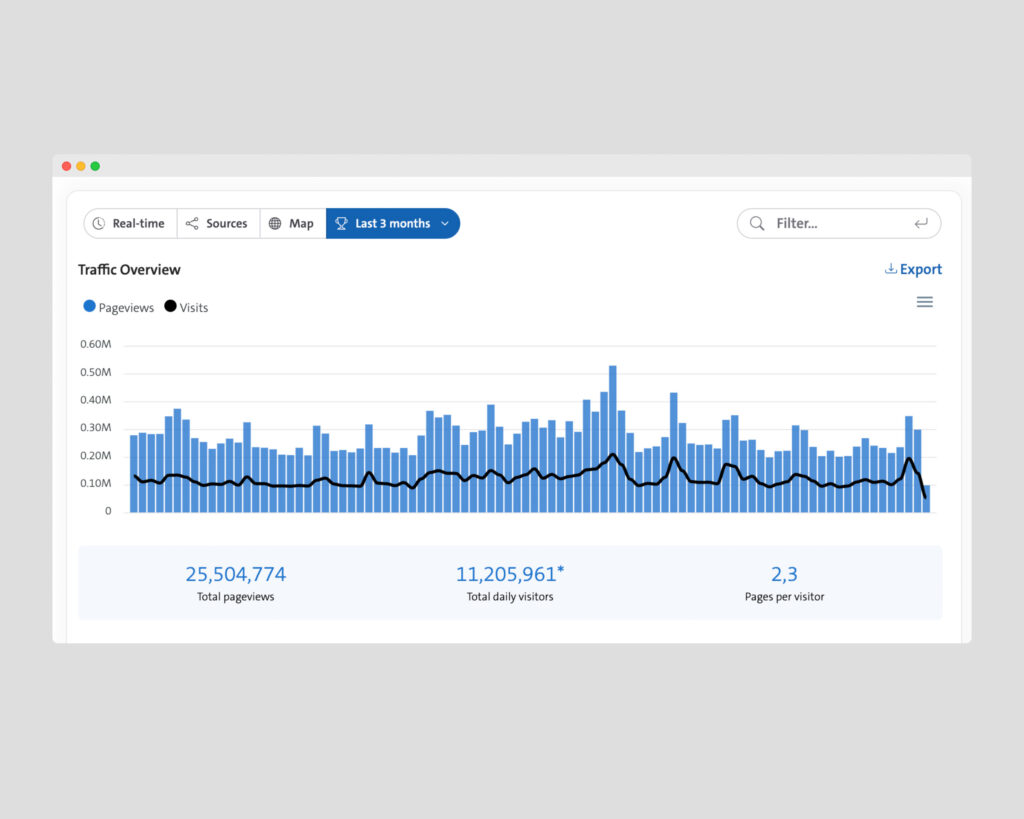Viewport: 1024px width, 819px height.
Task: Focus the Filter text input
Action: click(x=838, y=224)
